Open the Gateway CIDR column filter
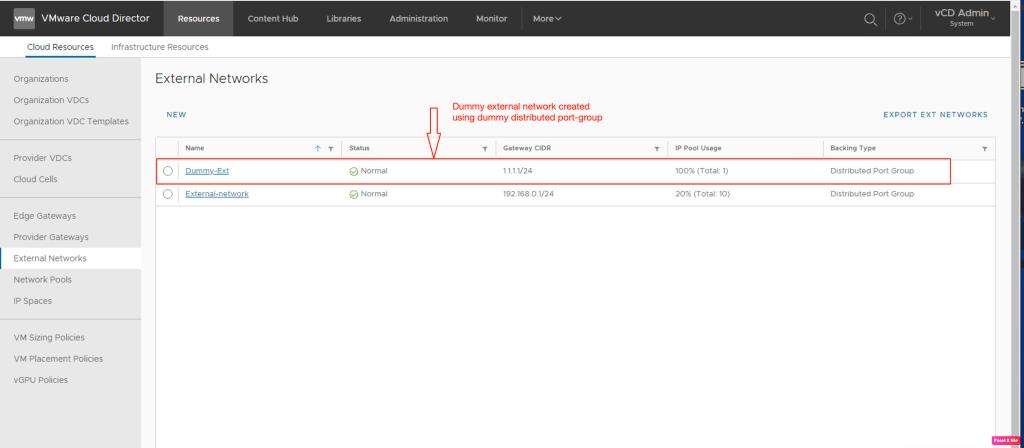 tap(656, 148)
